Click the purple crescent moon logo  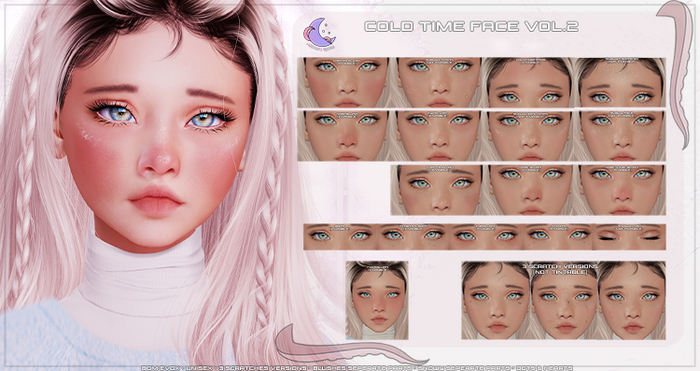319,33
